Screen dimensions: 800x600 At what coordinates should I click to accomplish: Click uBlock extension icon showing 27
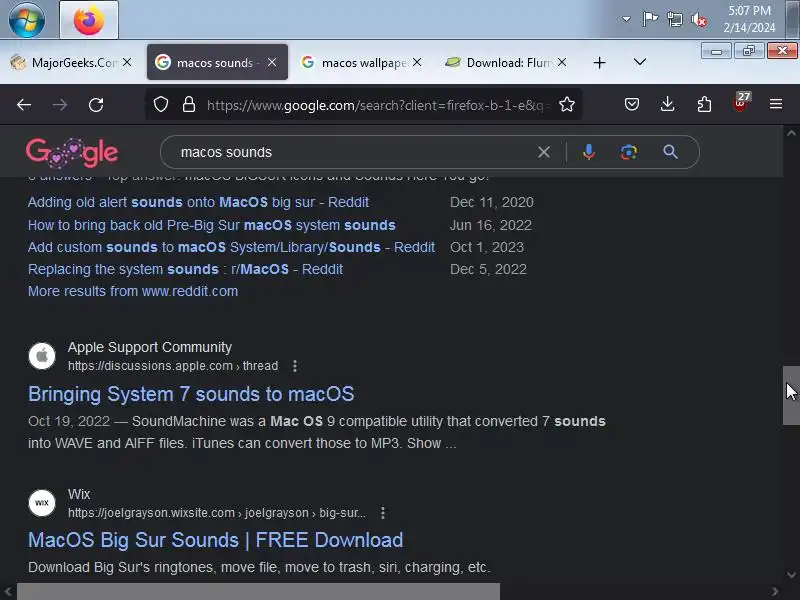pyautogui.click(x=741, y=103)
